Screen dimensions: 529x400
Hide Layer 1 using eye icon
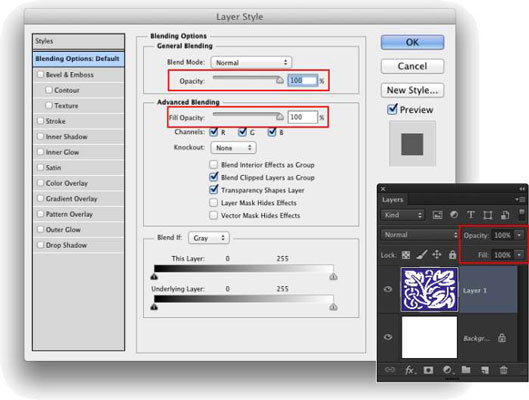click(x=388, y=289)
